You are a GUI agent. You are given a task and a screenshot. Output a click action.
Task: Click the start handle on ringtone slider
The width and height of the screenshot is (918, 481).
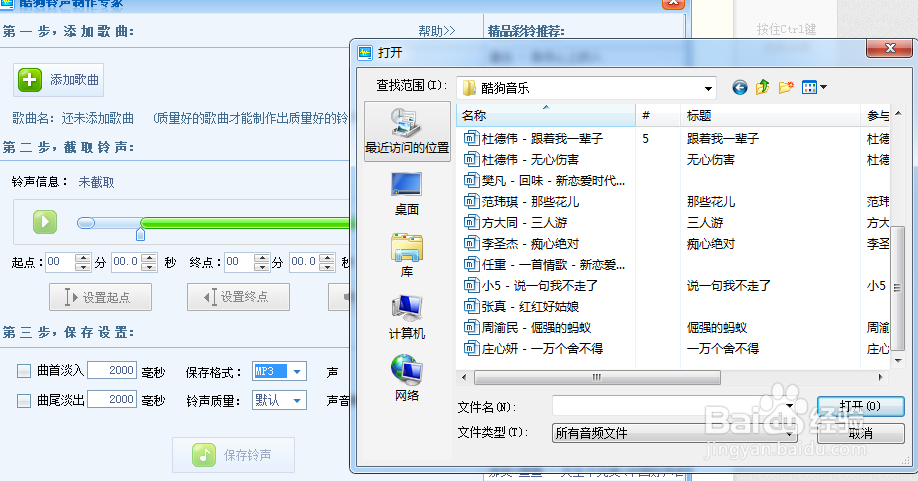(86, 223)
